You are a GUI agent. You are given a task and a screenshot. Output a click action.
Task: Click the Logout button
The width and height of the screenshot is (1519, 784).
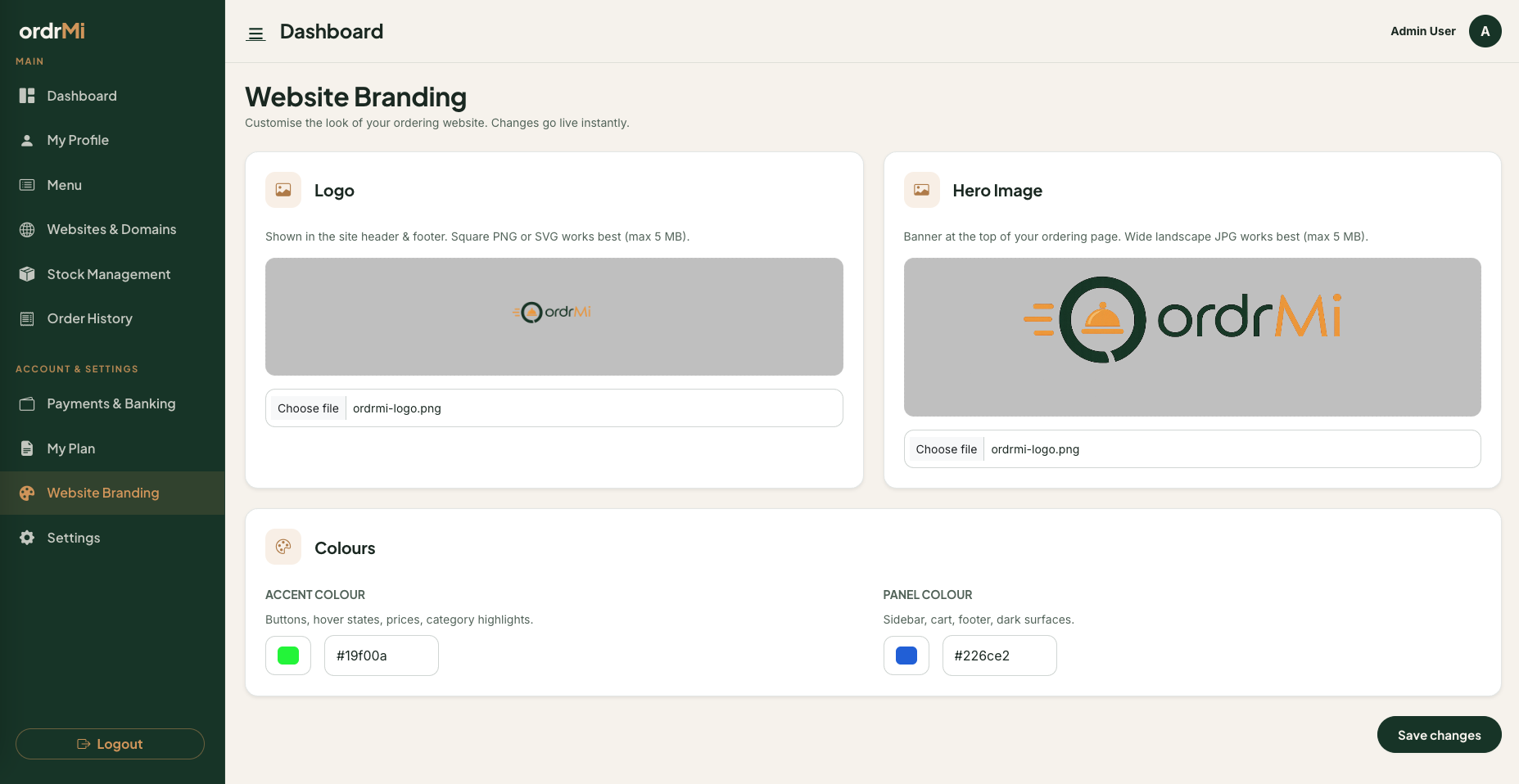[x=110, y=744]
